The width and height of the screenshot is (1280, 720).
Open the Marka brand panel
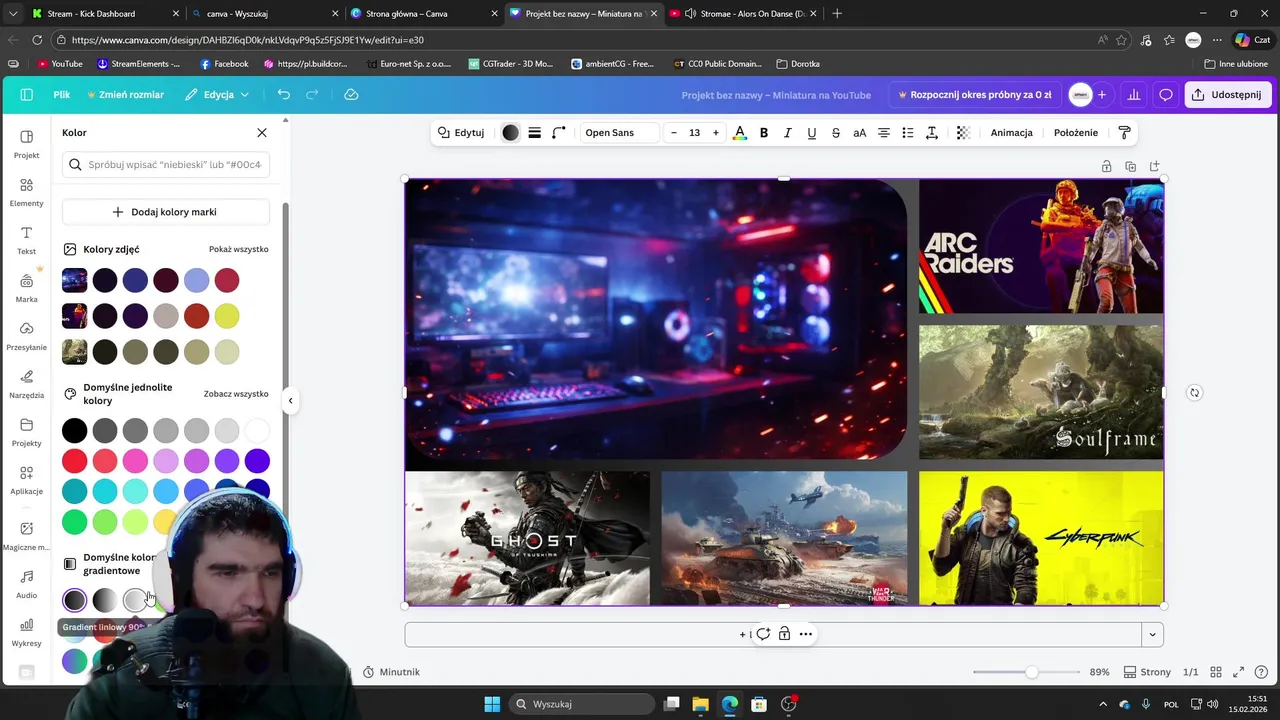27,288
